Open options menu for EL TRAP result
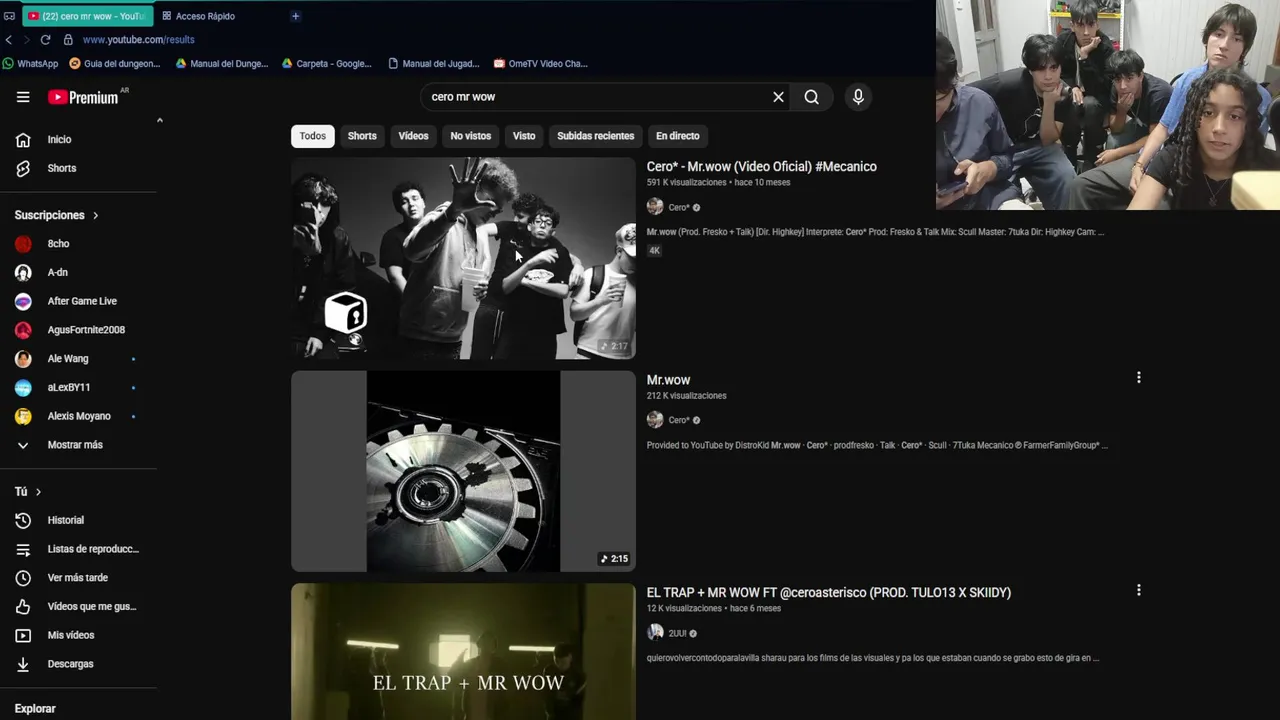 (x=1138, y=591)
